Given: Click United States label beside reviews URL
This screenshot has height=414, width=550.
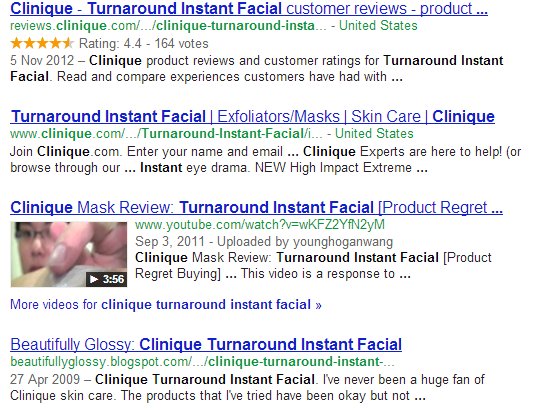Looking at the screenshot, I should coord(378,26).
